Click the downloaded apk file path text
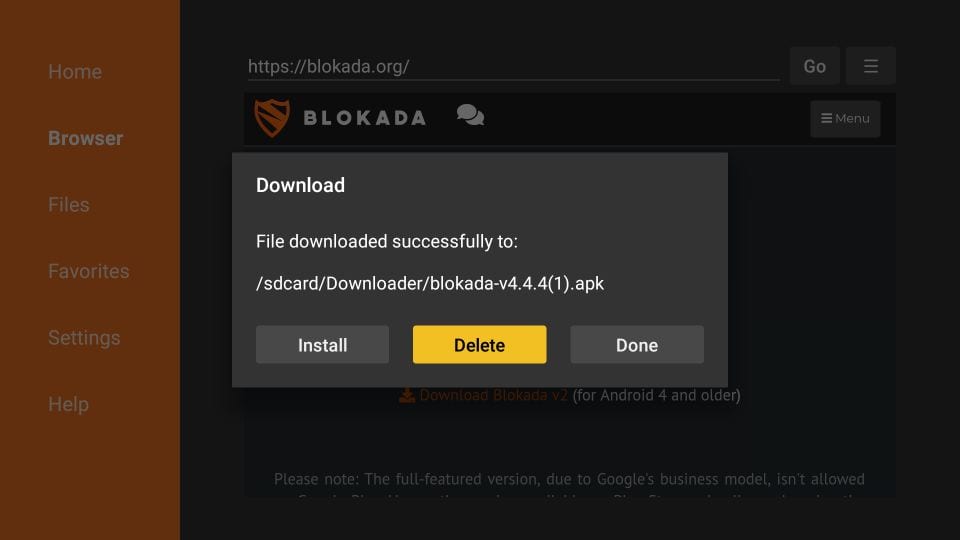Screen dimensions: 960x540 pos(430,283)
